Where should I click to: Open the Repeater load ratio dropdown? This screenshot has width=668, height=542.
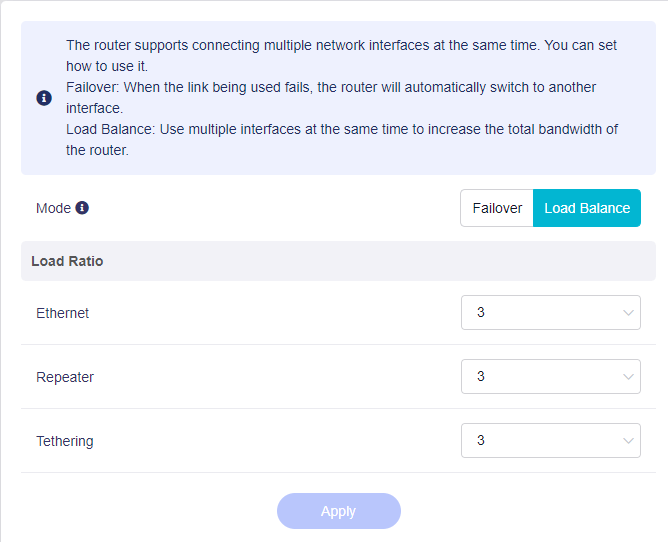tap(550, 377)
